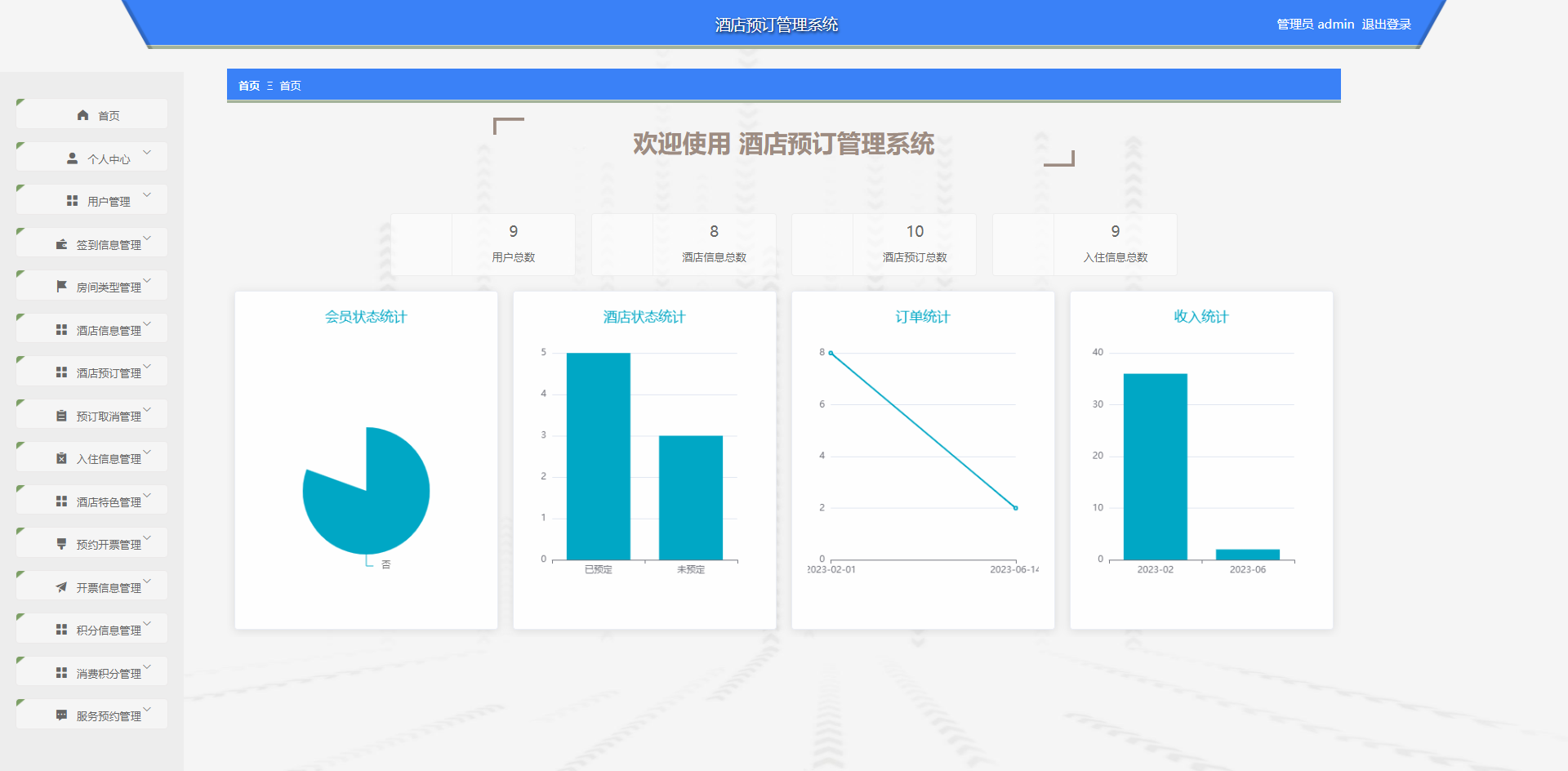
Task: Expand the 用户管理 chevron
Action: click(x=147, y=194)
